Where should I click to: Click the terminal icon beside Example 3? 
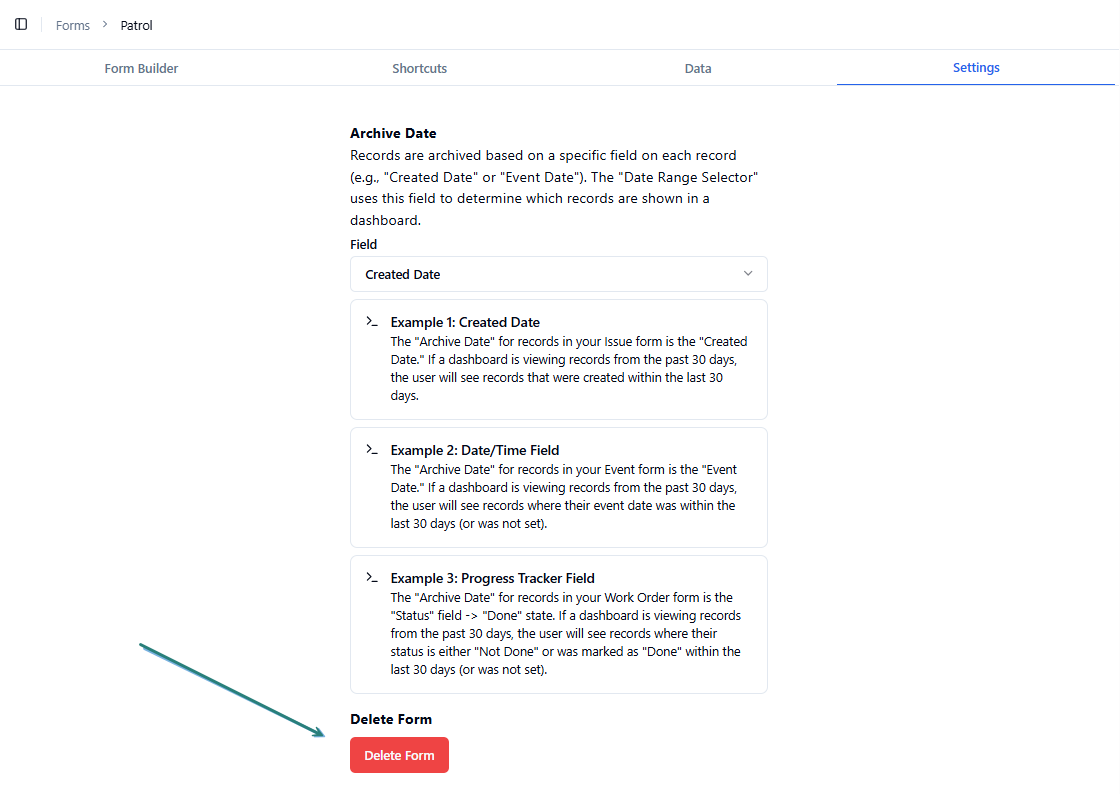371,578
